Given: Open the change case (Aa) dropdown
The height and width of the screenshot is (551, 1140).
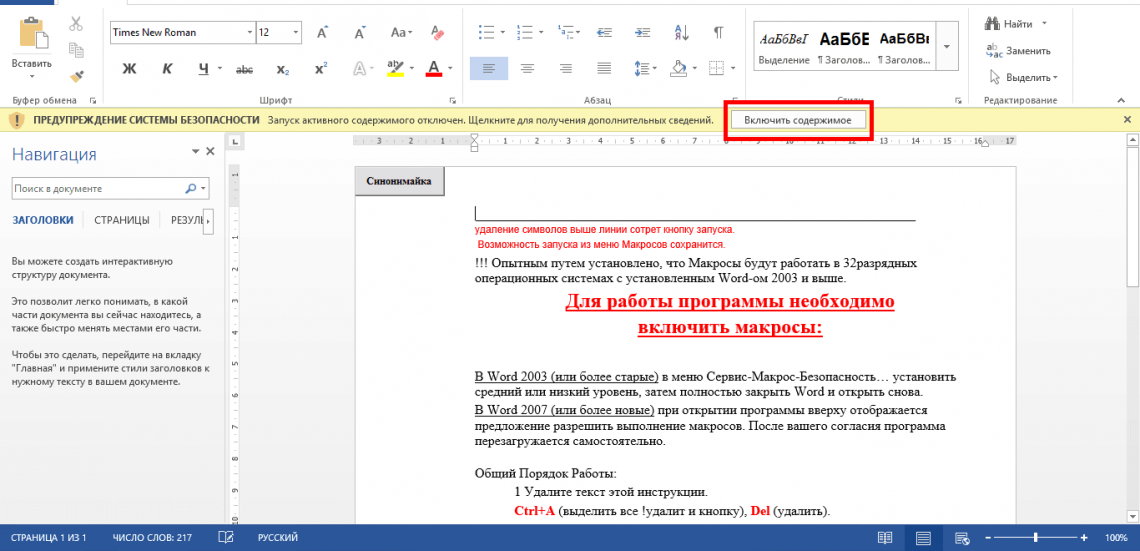Looking at the screenshot, I should click(x=401, y=33).
